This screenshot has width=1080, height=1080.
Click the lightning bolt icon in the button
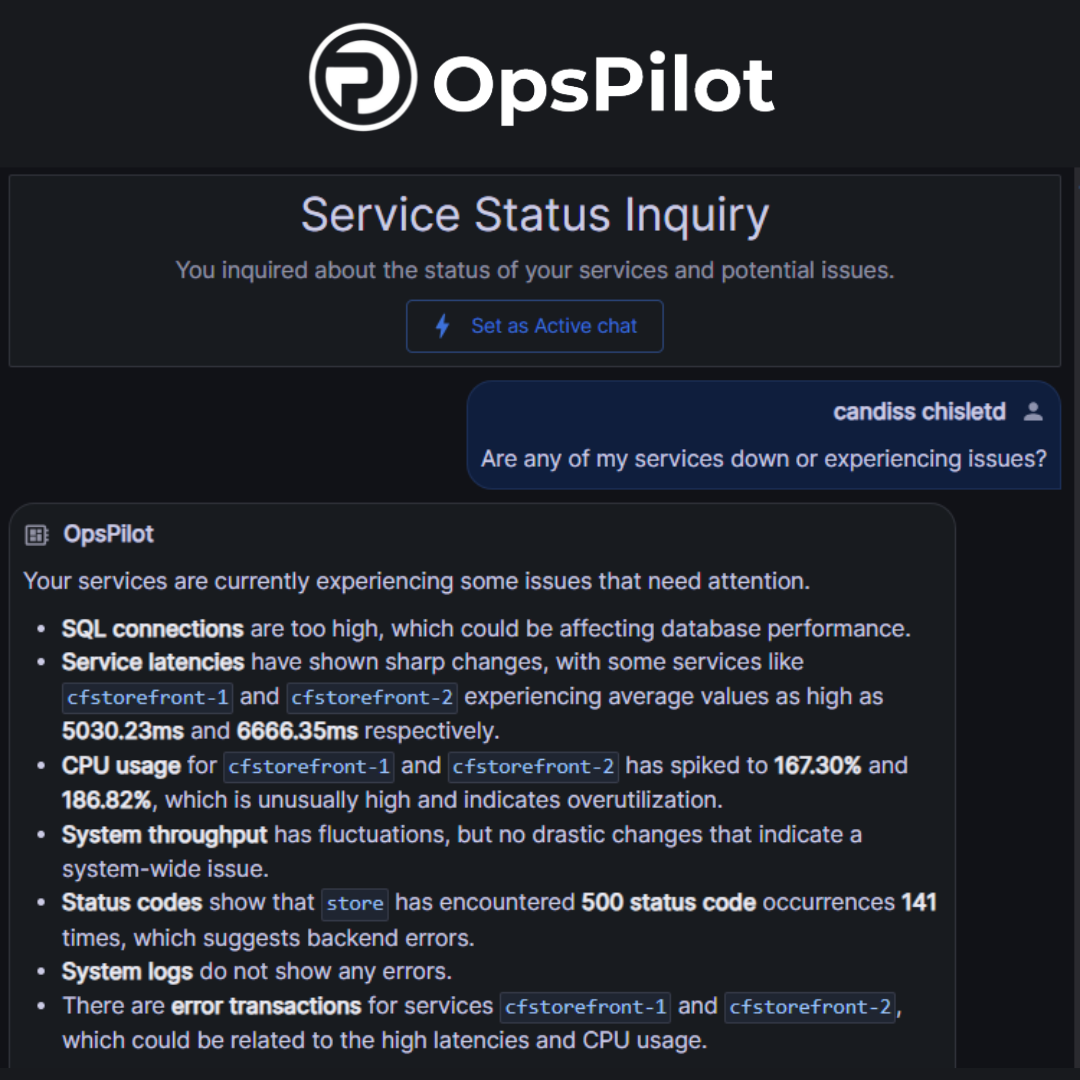(442, 326)
